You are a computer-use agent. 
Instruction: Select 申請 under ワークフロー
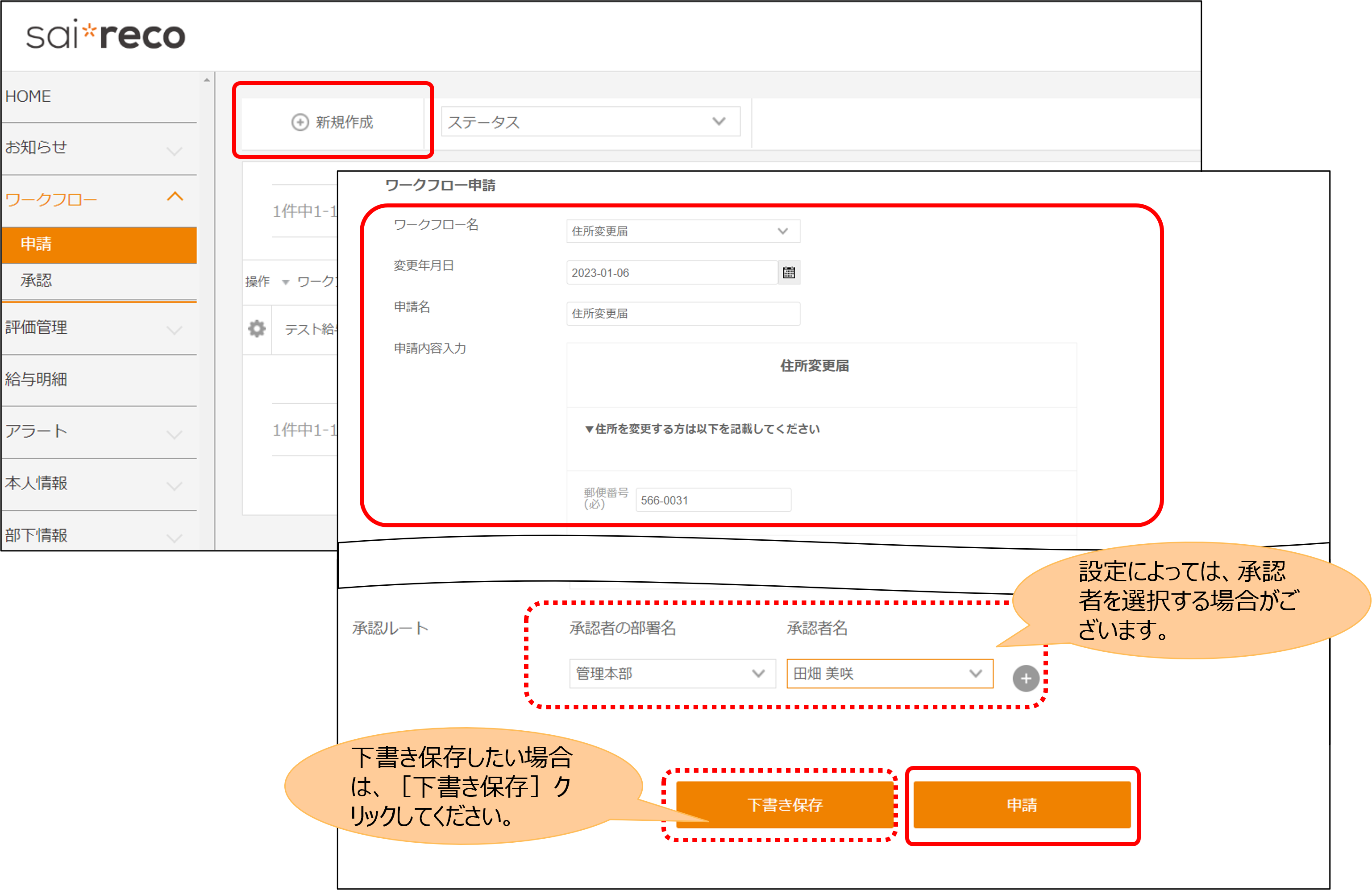point(37,244)
